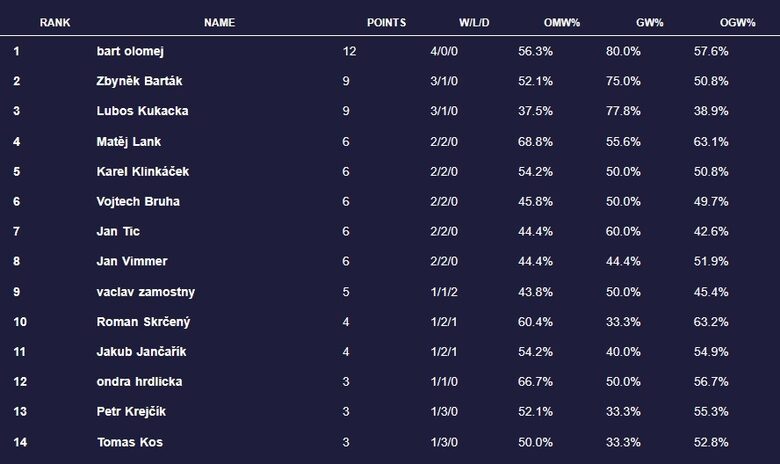Sort by the NAME column header

pos(219,22)
